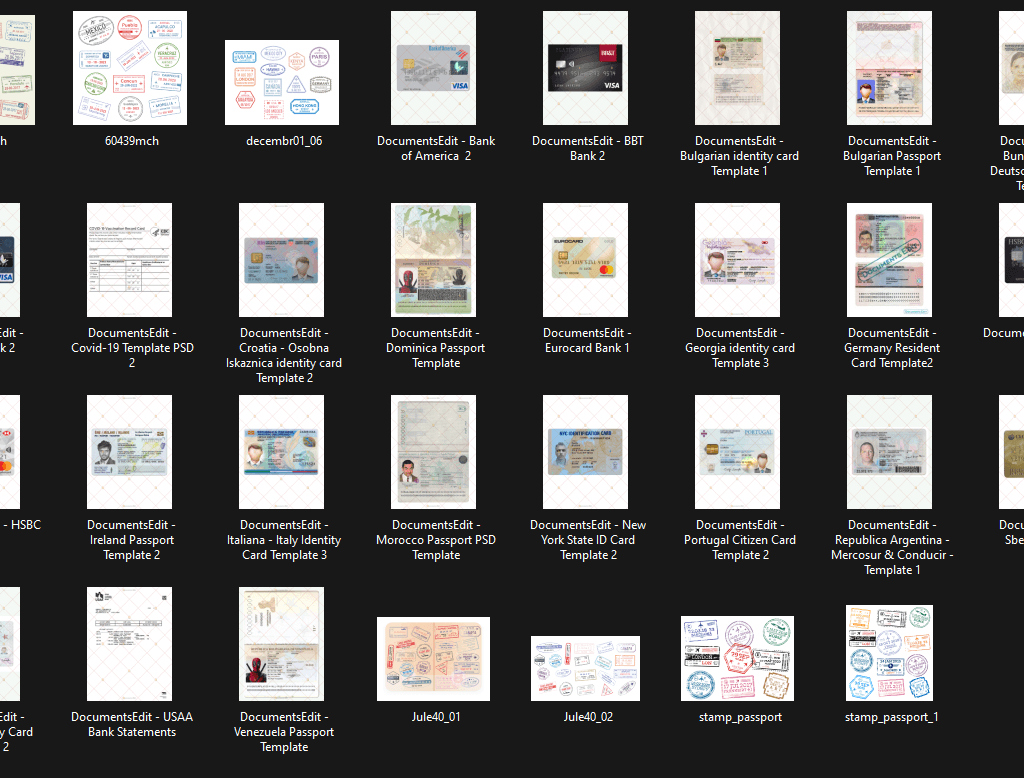Screen dimensions: 1024x778
Task: Click the file name 'Jule40_02'
Action: pyautogui.click(x=588, y=717)
